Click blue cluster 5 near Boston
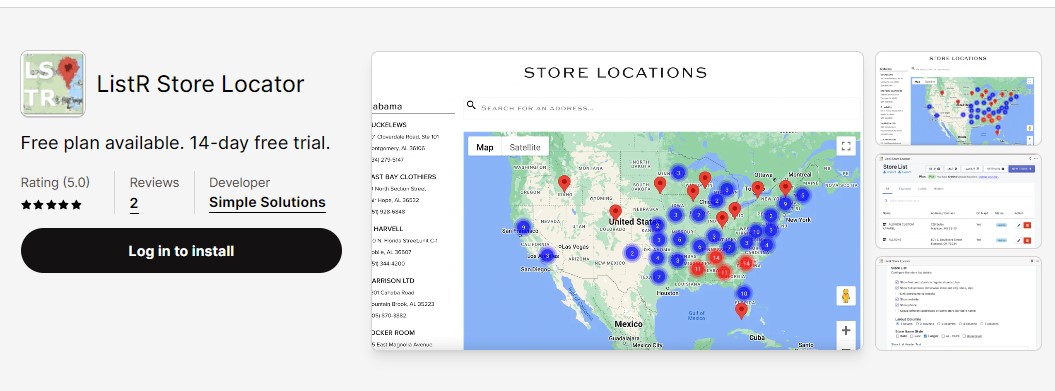The height and width of the screenshot is (391, 1055). [x=802, y=195]
